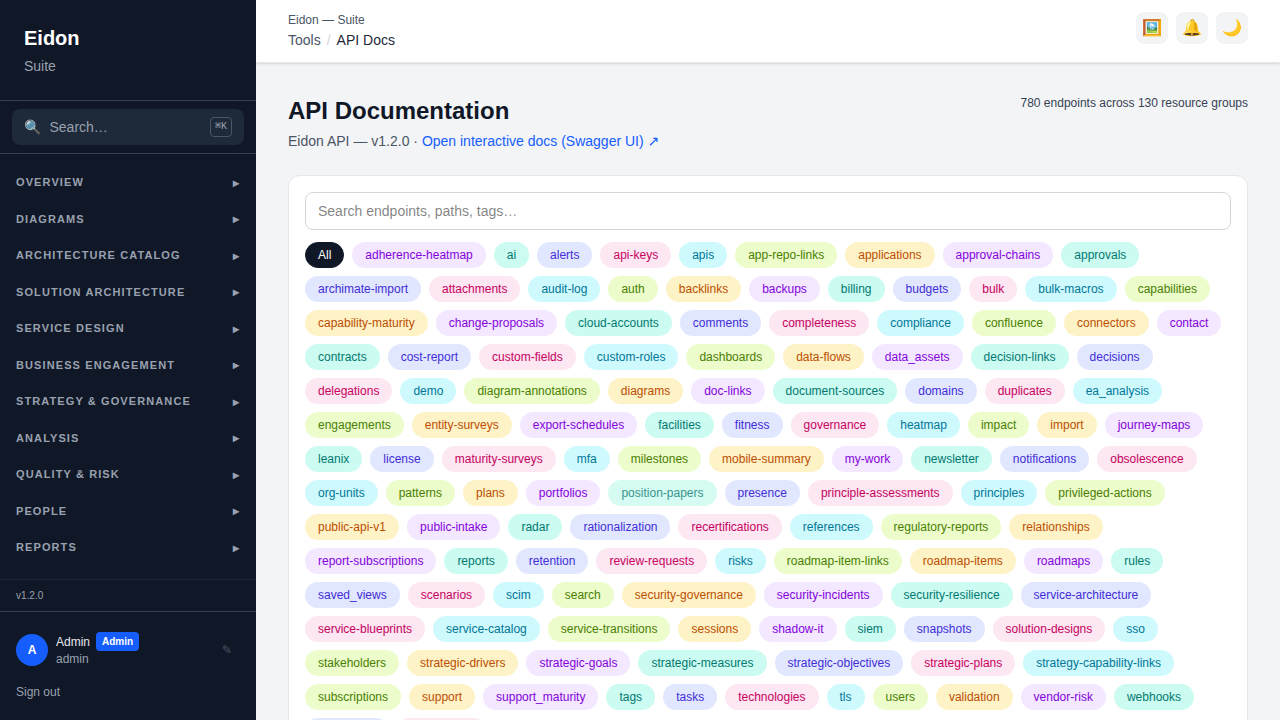This screenshot has height=720, width=1280.
Task: Expand the Diagrams section
Action: click(128, 219)
